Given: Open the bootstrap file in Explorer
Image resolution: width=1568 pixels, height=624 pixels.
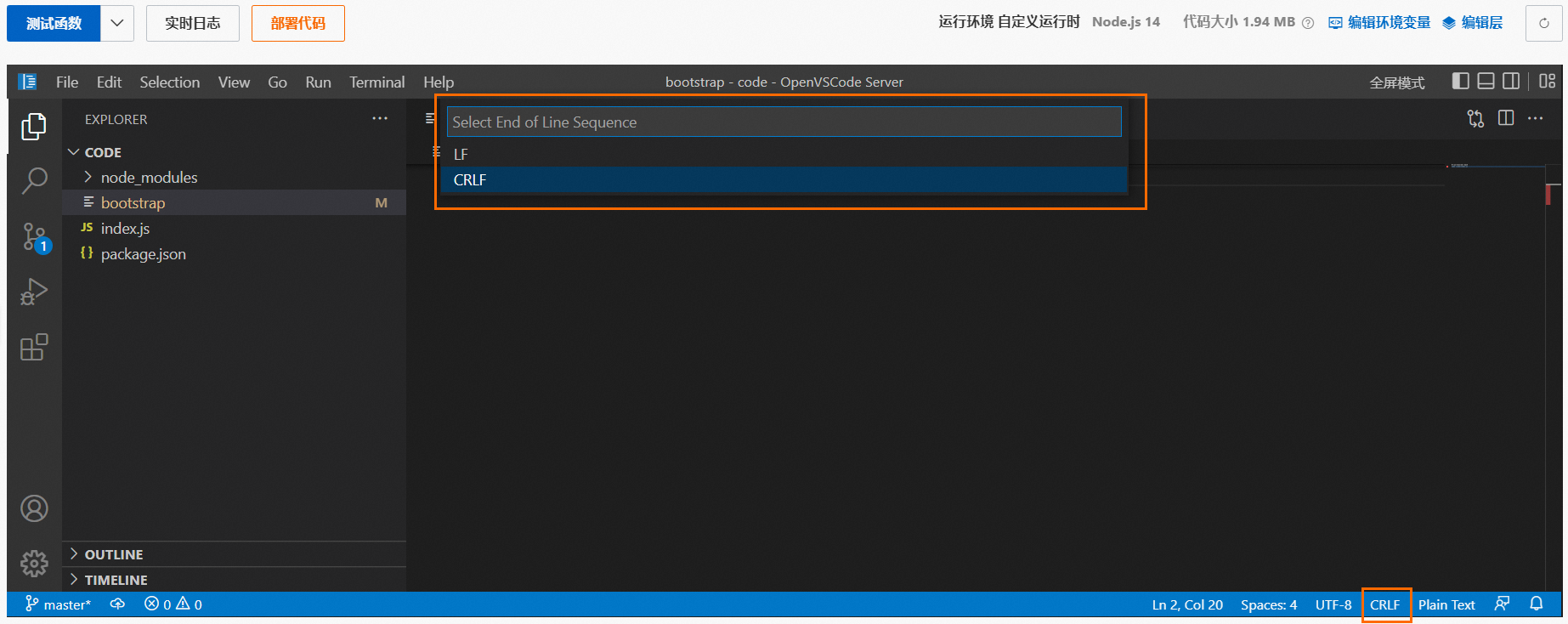Looking at the screenshot, I should coord(234,202).
